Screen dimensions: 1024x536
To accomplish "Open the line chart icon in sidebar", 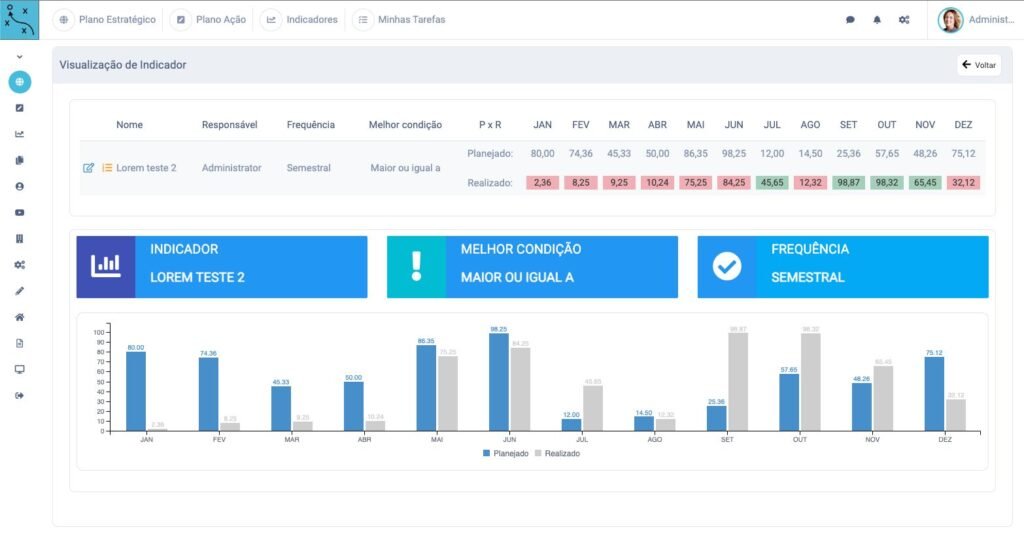I will (20, 134).
